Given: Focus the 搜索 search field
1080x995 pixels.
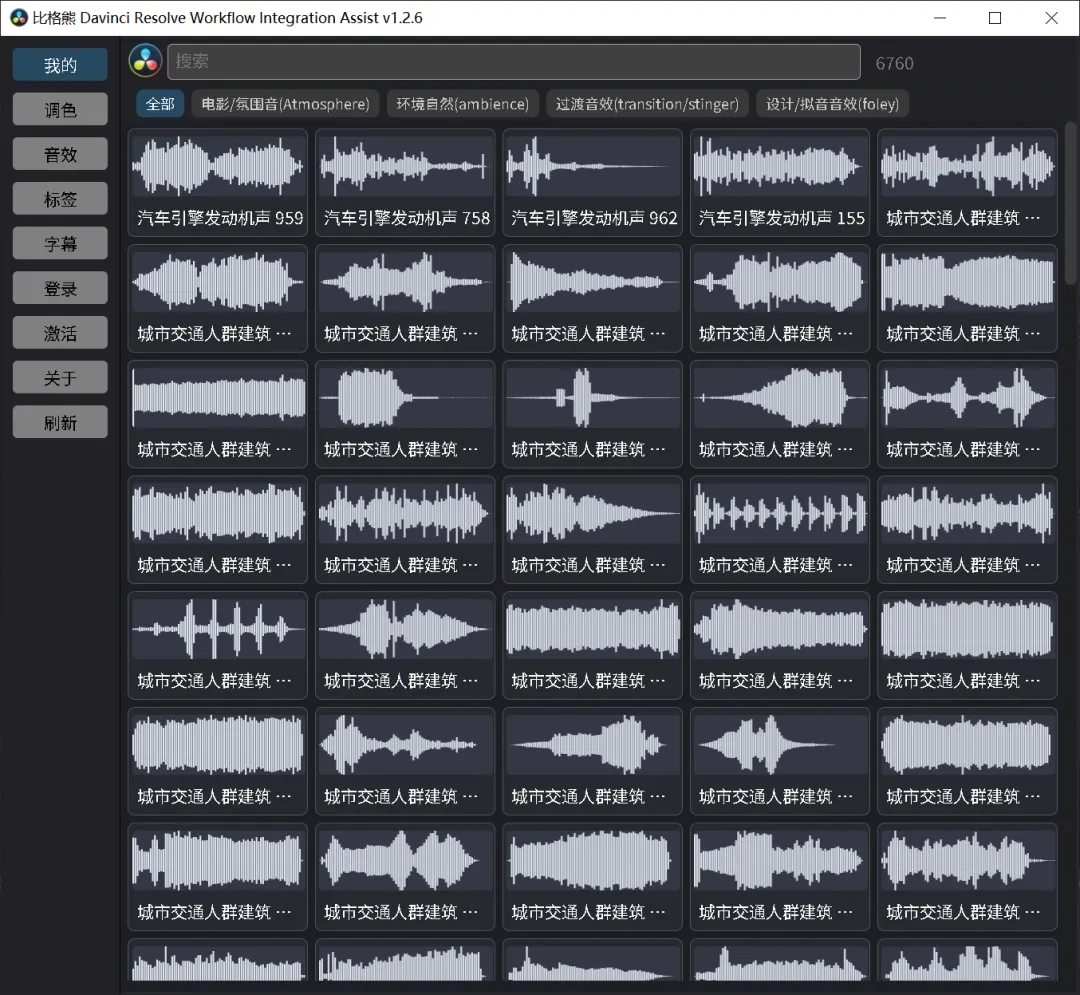Looking at the screenshot, I should click(514, 62).
